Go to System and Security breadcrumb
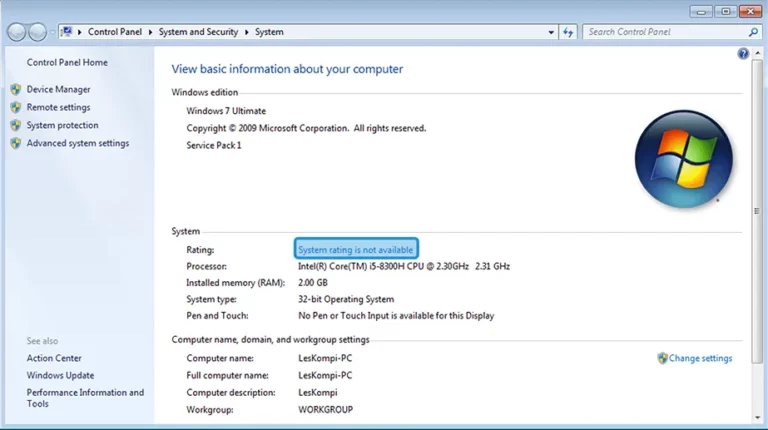Image resolution: width=768 pixels, height=430 pixels. pyautogui.click(x=198, y=32)
